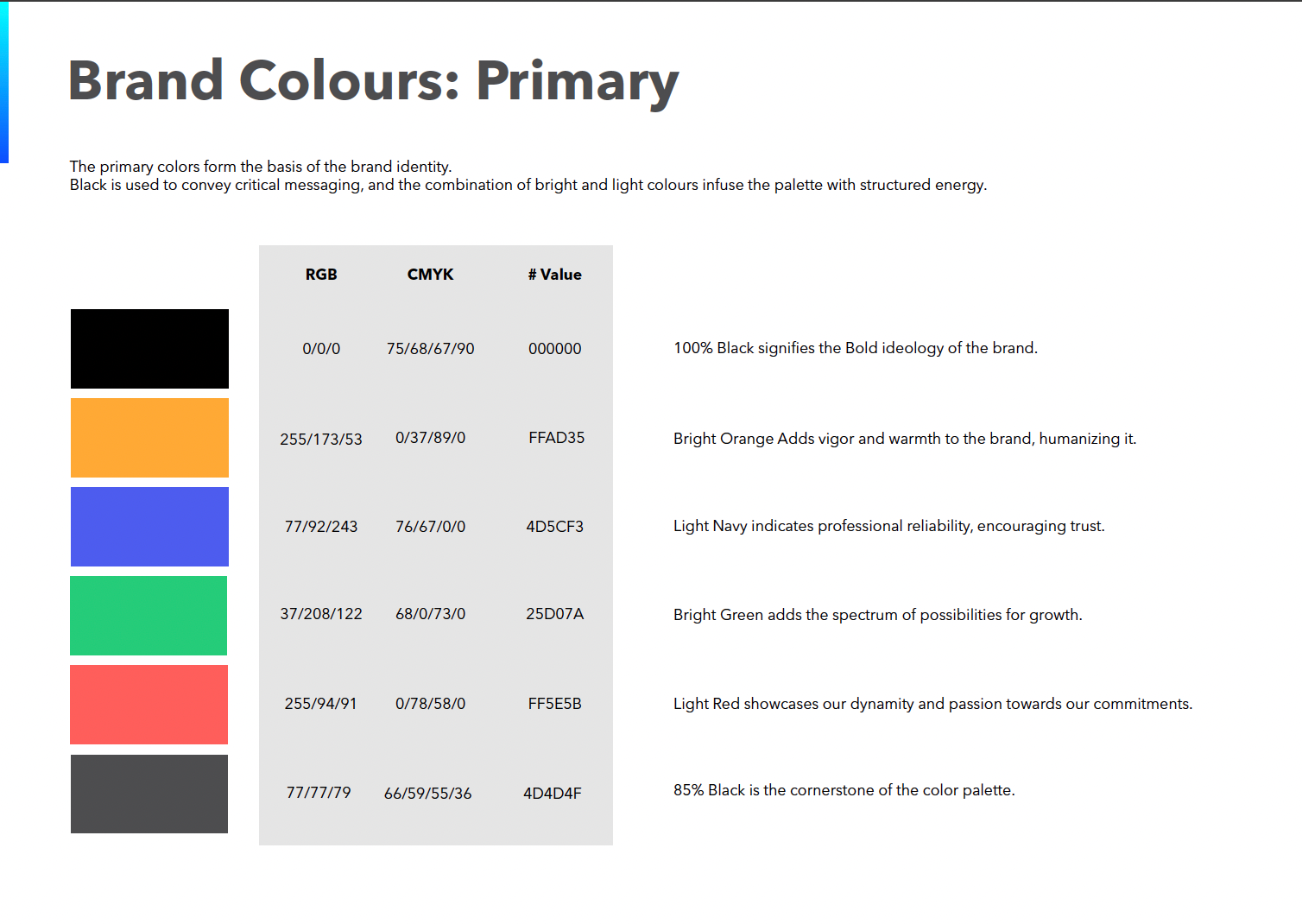This screenshot has height=924, width=1302.
Task: Select the light red colour swatch
Action: pos(149,705)
